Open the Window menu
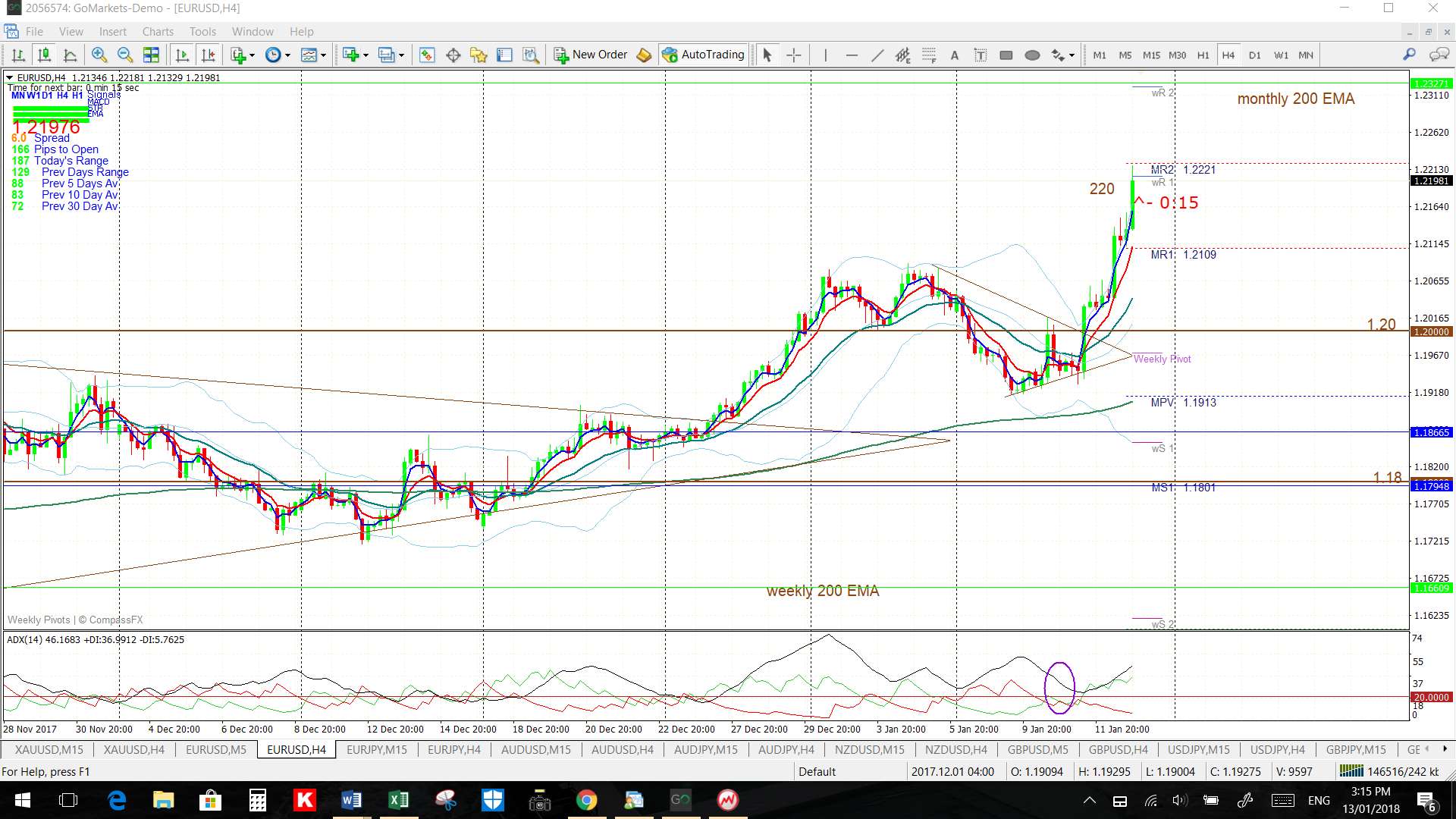 253,31
